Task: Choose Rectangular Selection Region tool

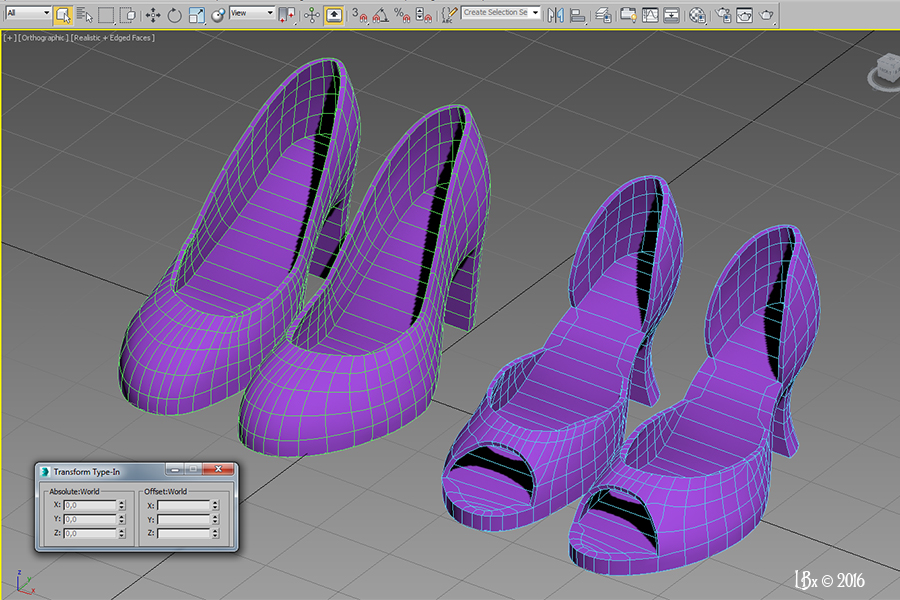Action: [106, 15]
